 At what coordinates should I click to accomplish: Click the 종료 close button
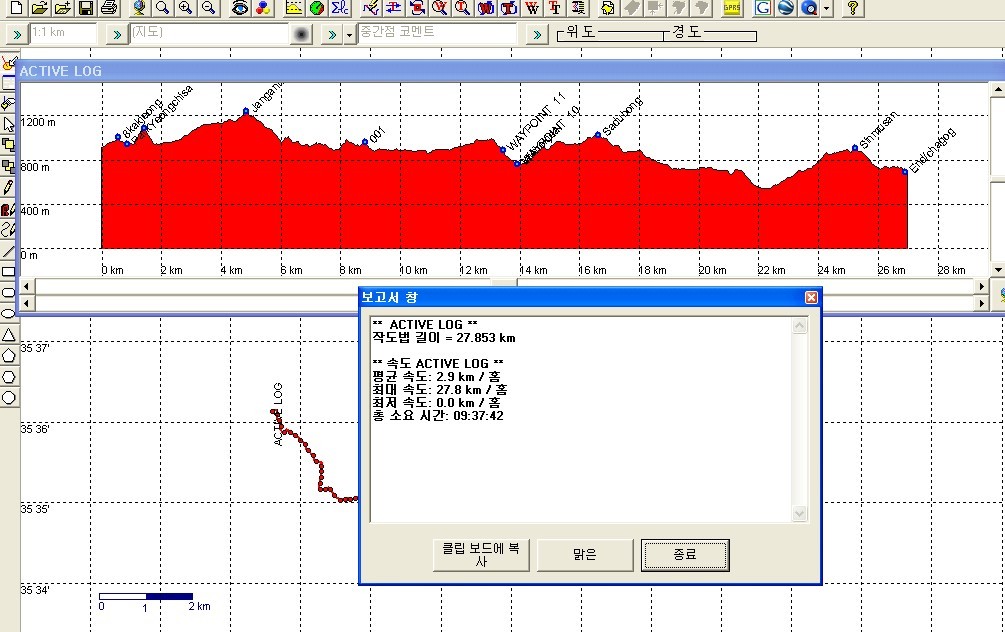[685, 555]
